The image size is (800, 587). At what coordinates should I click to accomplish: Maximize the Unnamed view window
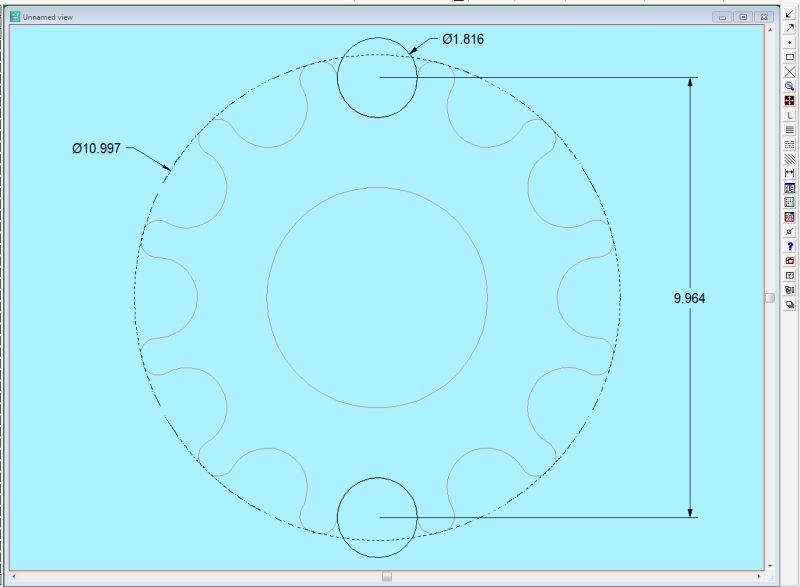coord(743,17)
